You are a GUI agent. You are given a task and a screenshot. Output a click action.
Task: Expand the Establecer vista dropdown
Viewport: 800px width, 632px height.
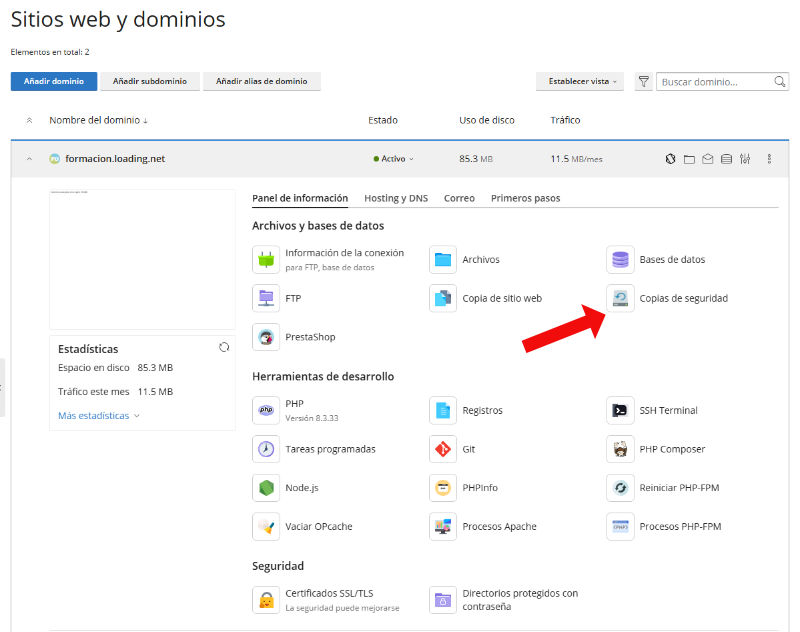(580, 81)
